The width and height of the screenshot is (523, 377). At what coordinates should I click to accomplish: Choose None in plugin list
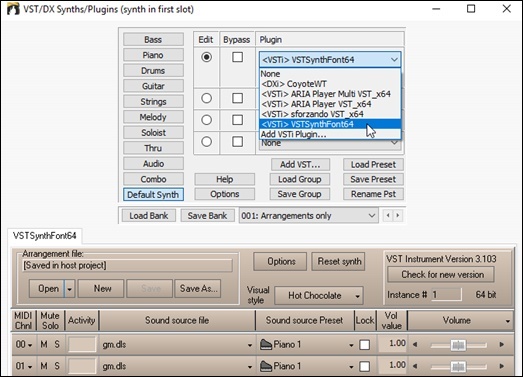330,74
